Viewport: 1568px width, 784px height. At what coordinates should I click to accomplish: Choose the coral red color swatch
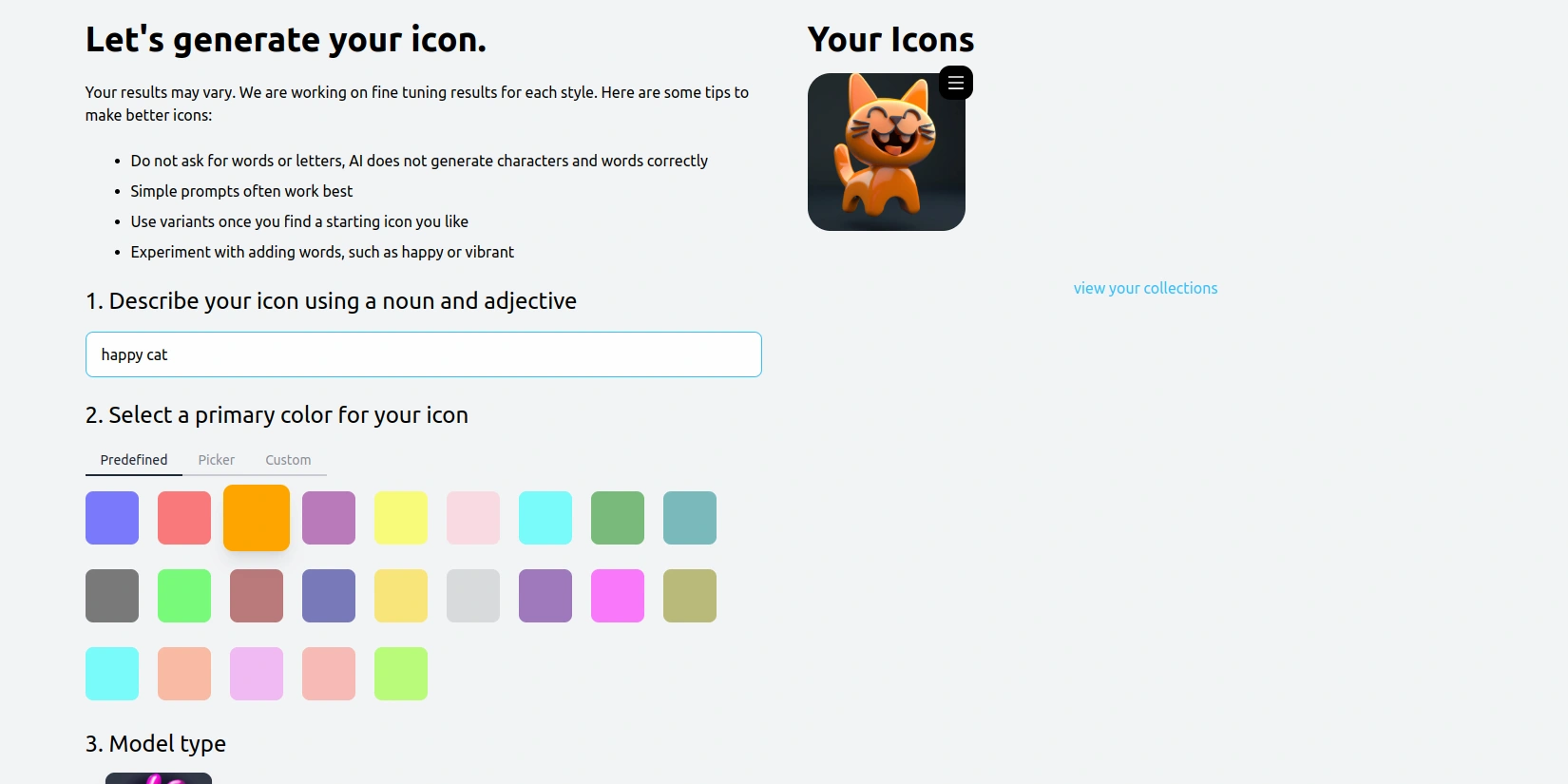183,518
